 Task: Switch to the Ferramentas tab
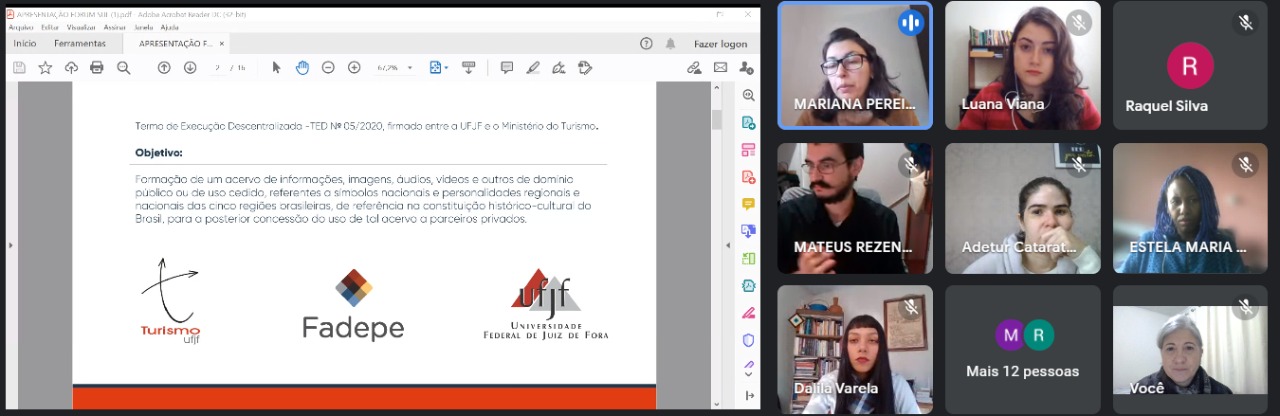80,44
